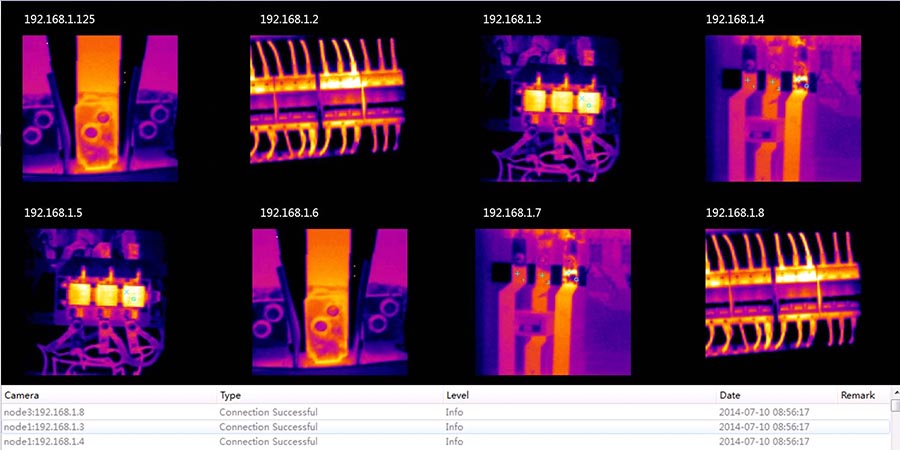The width and height of the screenshot is (900, 450).
Task: Sort log by Type column header
Action: [x=230, y=396]
